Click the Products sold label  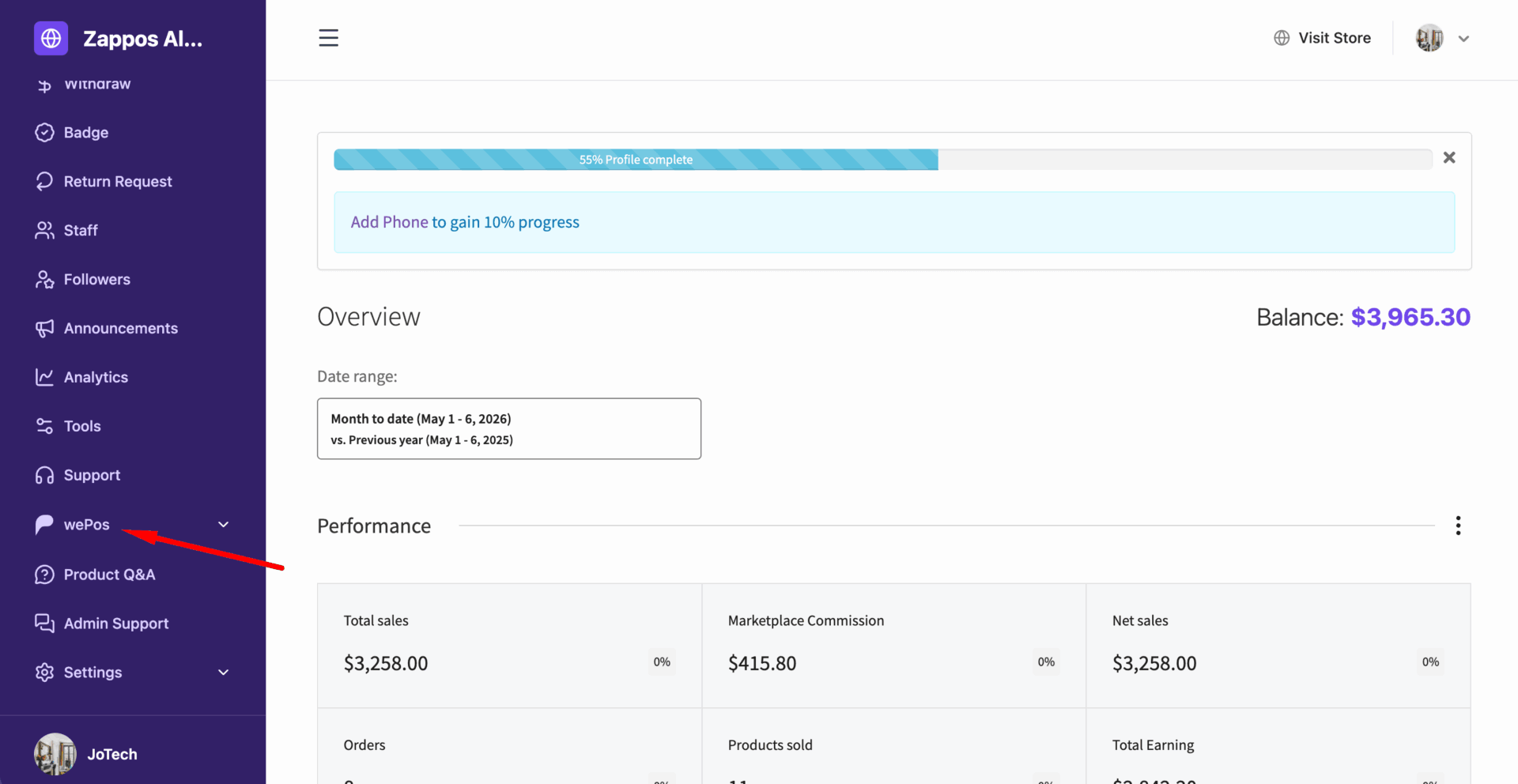(x=770, y=745)
